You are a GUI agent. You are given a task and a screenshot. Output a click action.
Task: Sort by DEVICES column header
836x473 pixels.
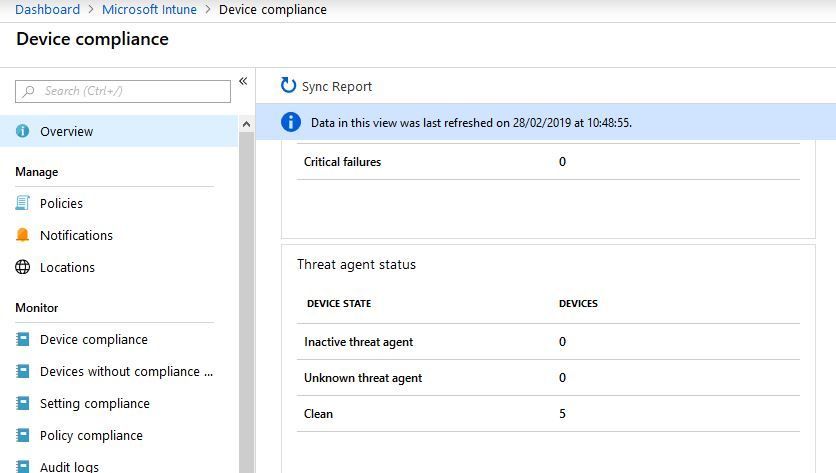tap(578, 303)
